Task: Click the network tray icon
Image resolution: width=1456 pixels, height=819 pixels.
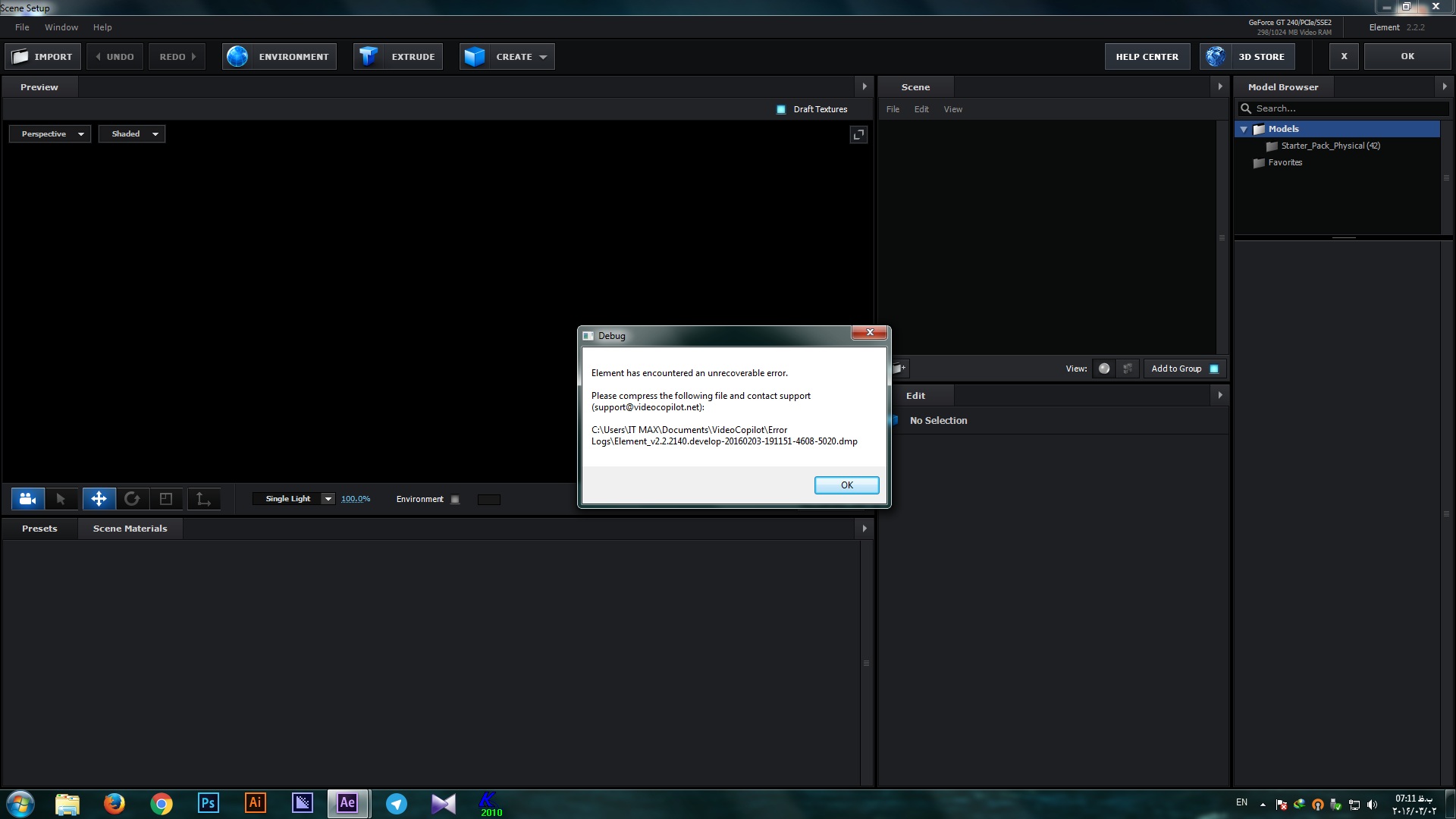Action: tap(1354, 805)
